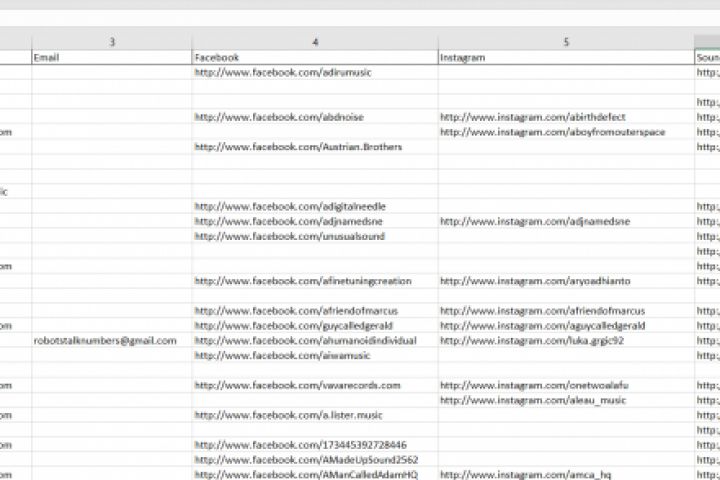Select the instagram.com/amca_hq cell
The width and height of the screenshot is (720, 480).
coord(566,474)
